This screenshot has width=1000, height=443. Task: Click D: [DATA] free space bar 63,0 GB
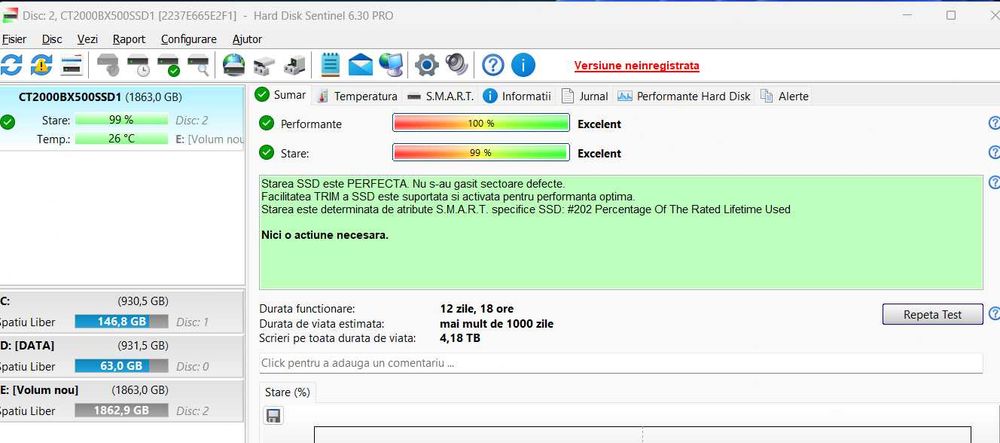pos(121,366)
